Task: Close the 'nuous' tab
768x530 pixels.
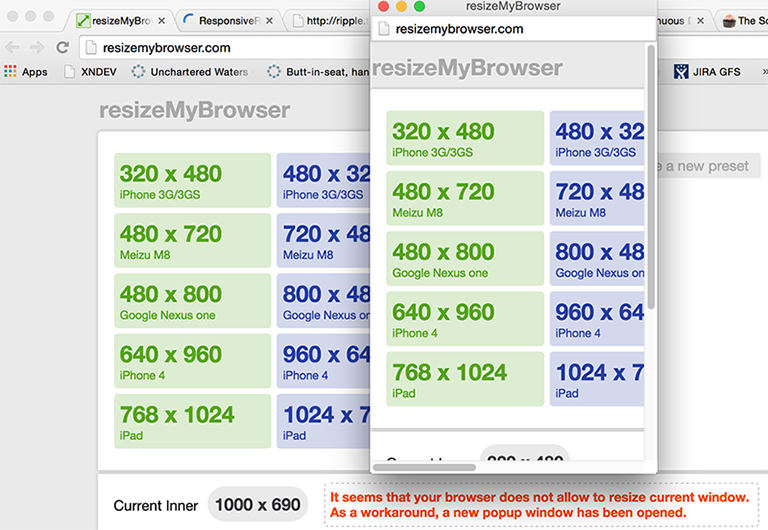Action: click(x=700, y=21)
